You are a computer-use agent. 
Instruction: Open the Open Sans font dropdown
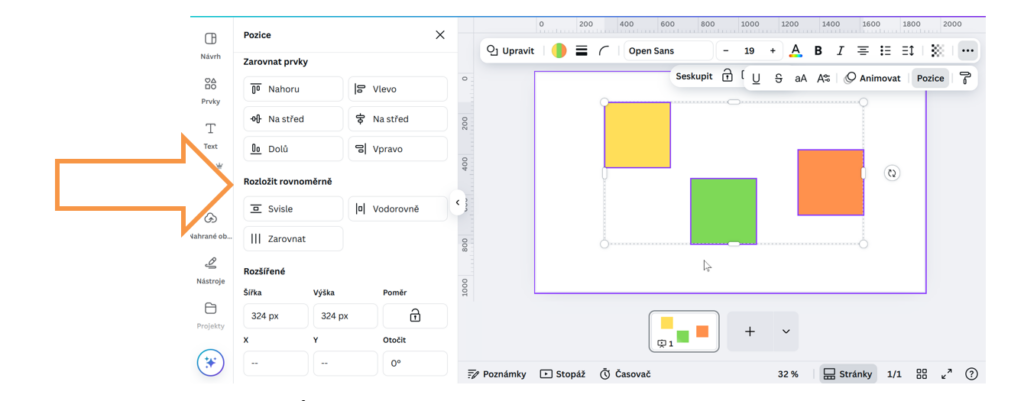coord(667,50)
